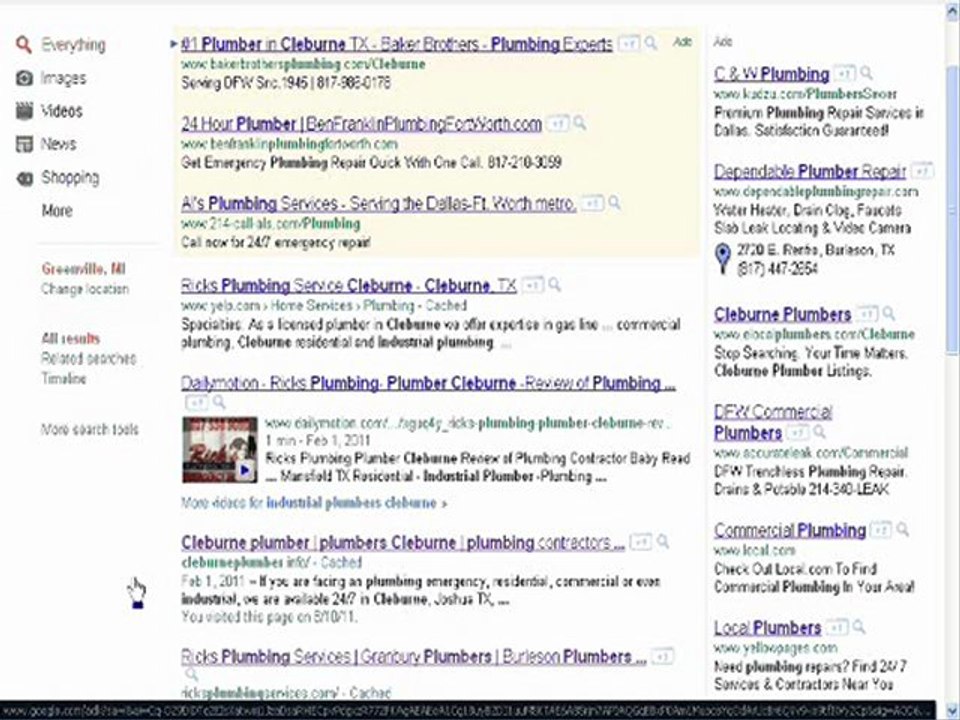Image resolution: width=960 pixels, height=720 pixels.
Task: Open Dependable Plumber Repair ad
Action: point(809,171)
